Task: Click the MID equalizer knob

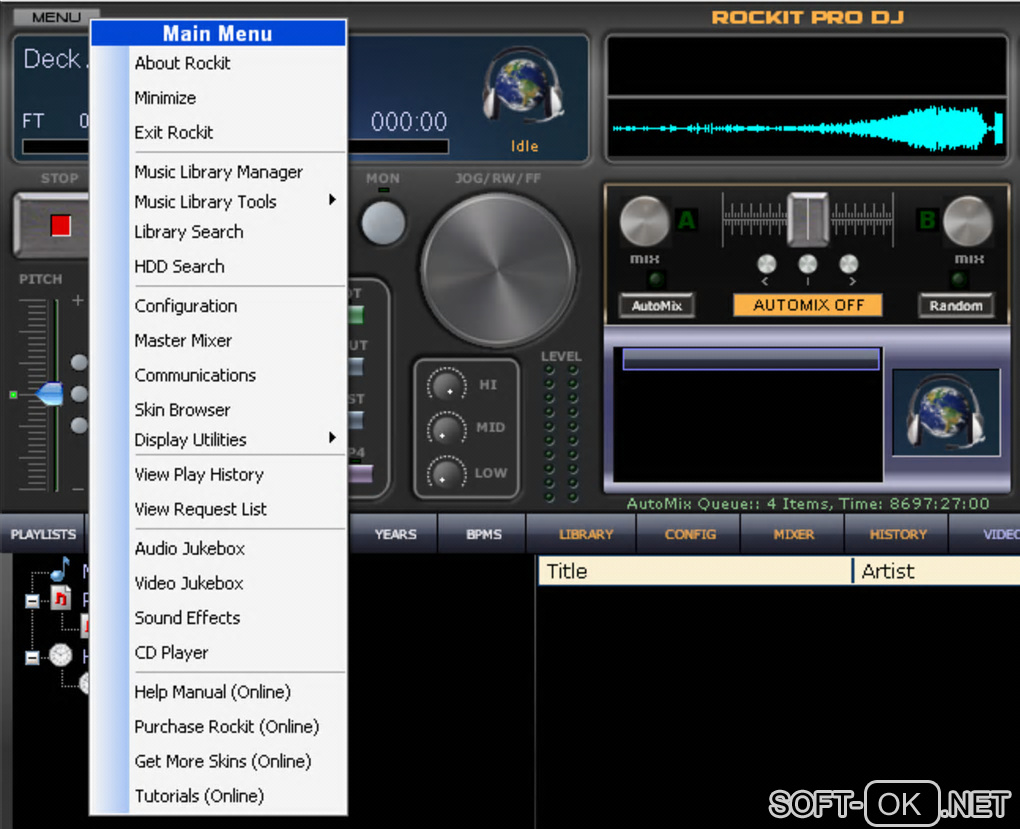Action: tap(447, 429)
